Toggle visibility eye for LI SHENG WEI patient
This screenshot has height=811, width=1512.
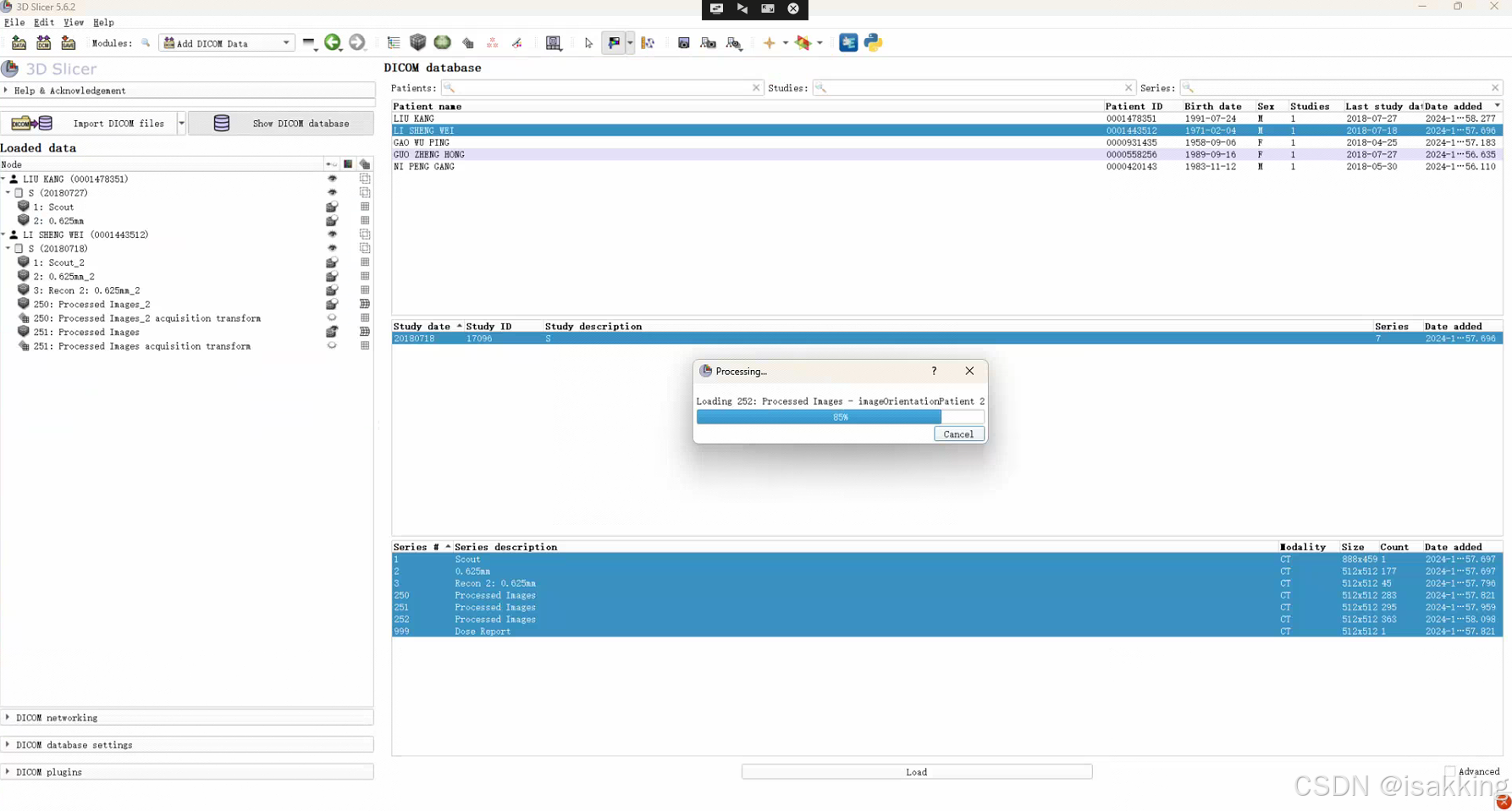(x=332, y=234)
